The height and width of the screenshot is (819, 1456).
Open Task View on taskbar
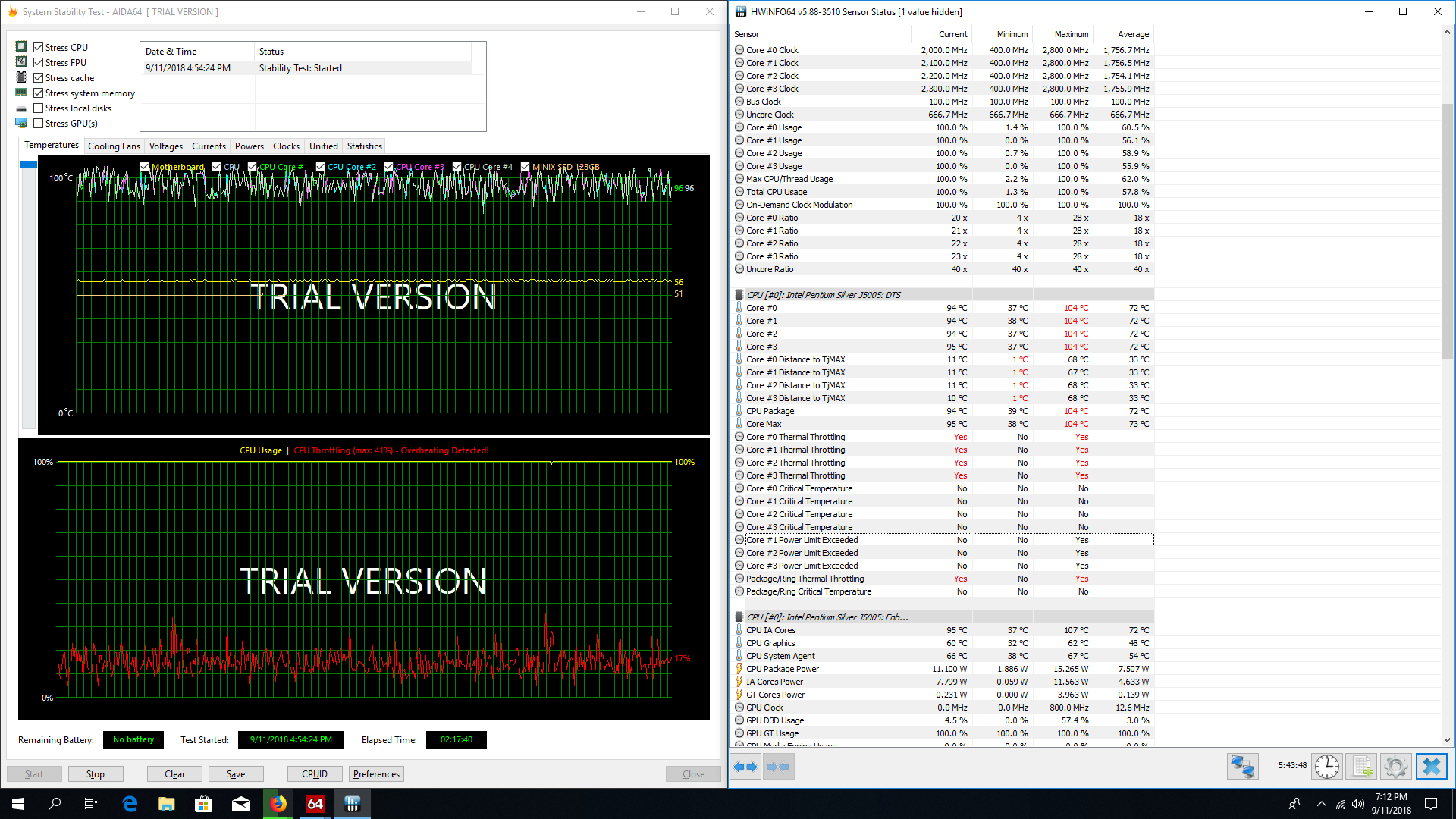point(91,804)
